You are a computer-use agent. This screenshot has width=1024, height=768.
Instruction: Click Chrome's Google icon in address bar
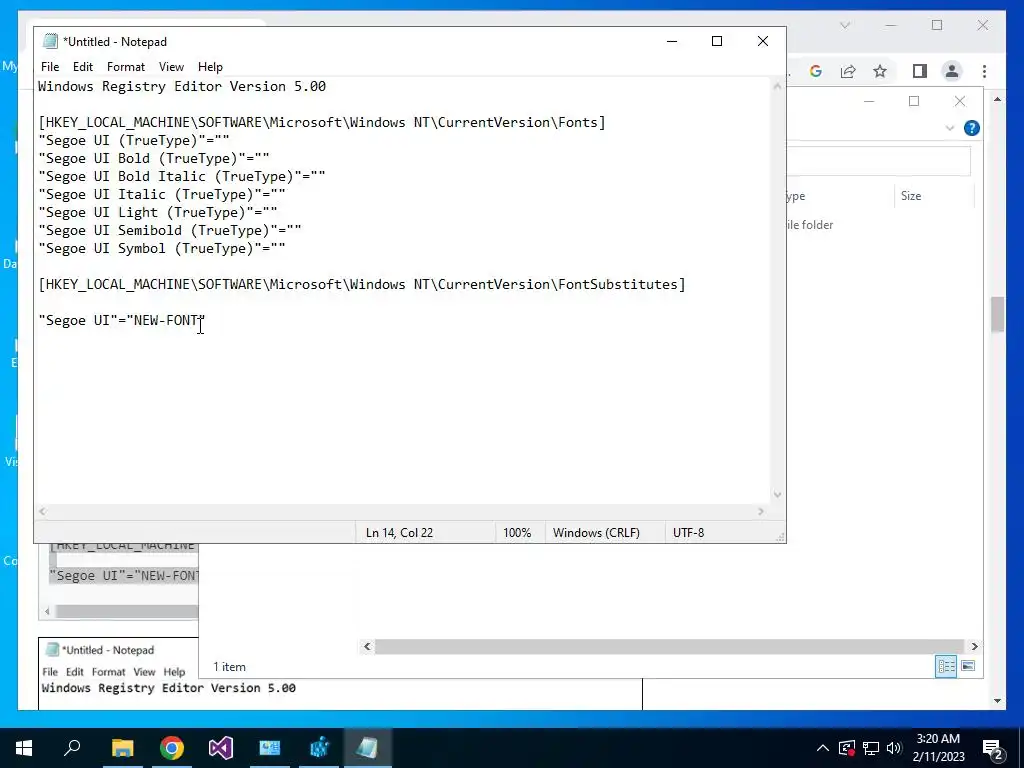(816, 71)
